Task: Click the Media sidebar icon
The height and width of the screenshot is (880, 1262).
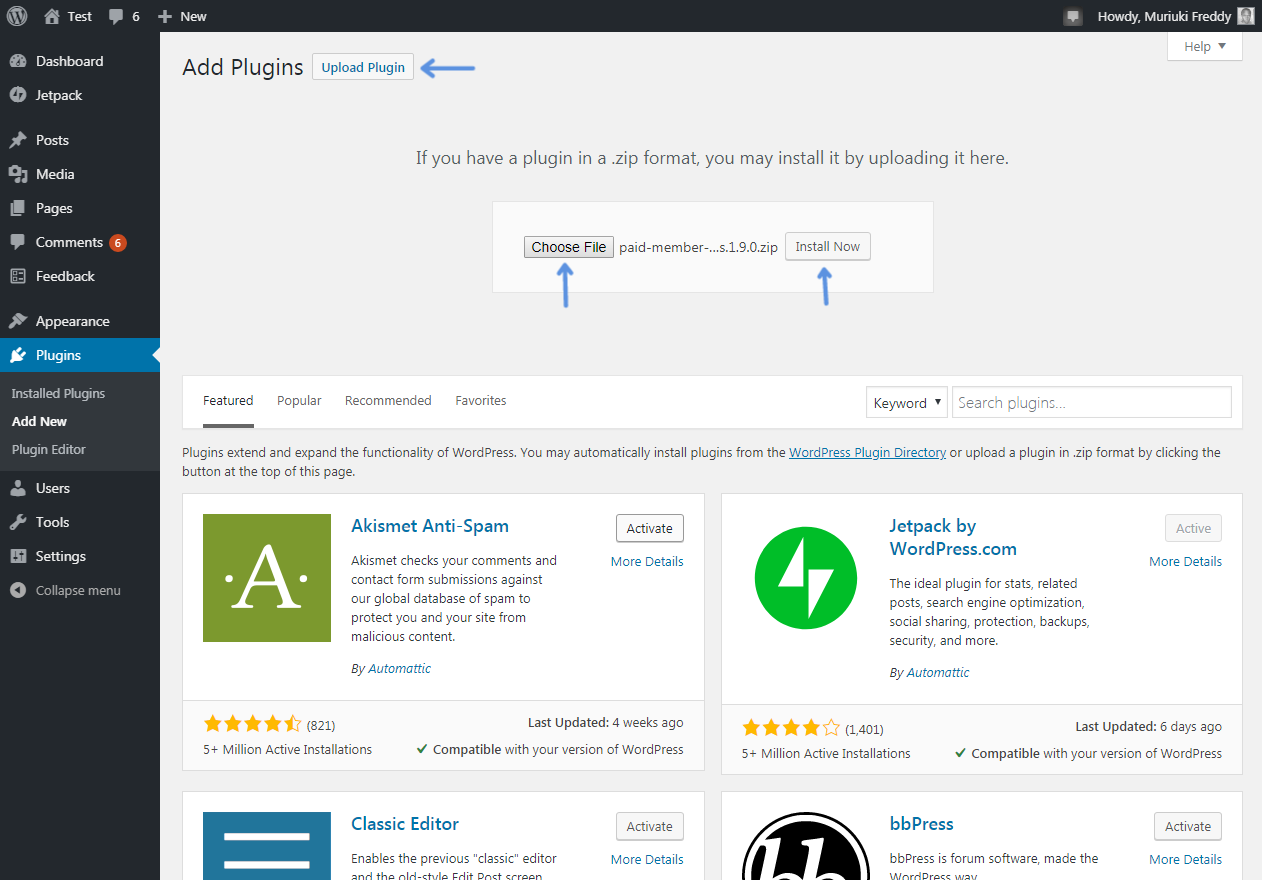Action: coord(18,174)
